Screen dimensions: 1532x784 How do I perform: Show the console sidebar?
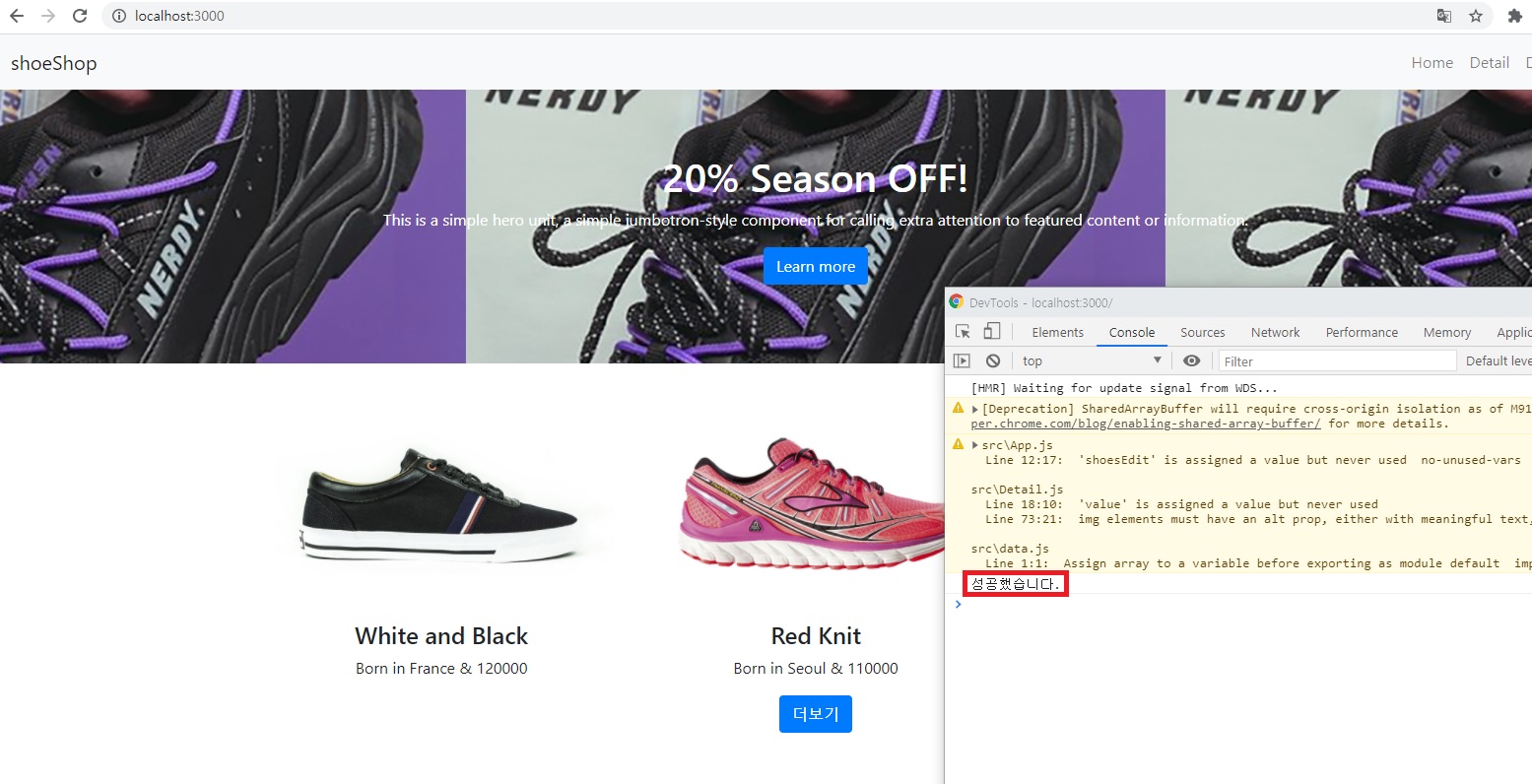(x=963, y=360)
